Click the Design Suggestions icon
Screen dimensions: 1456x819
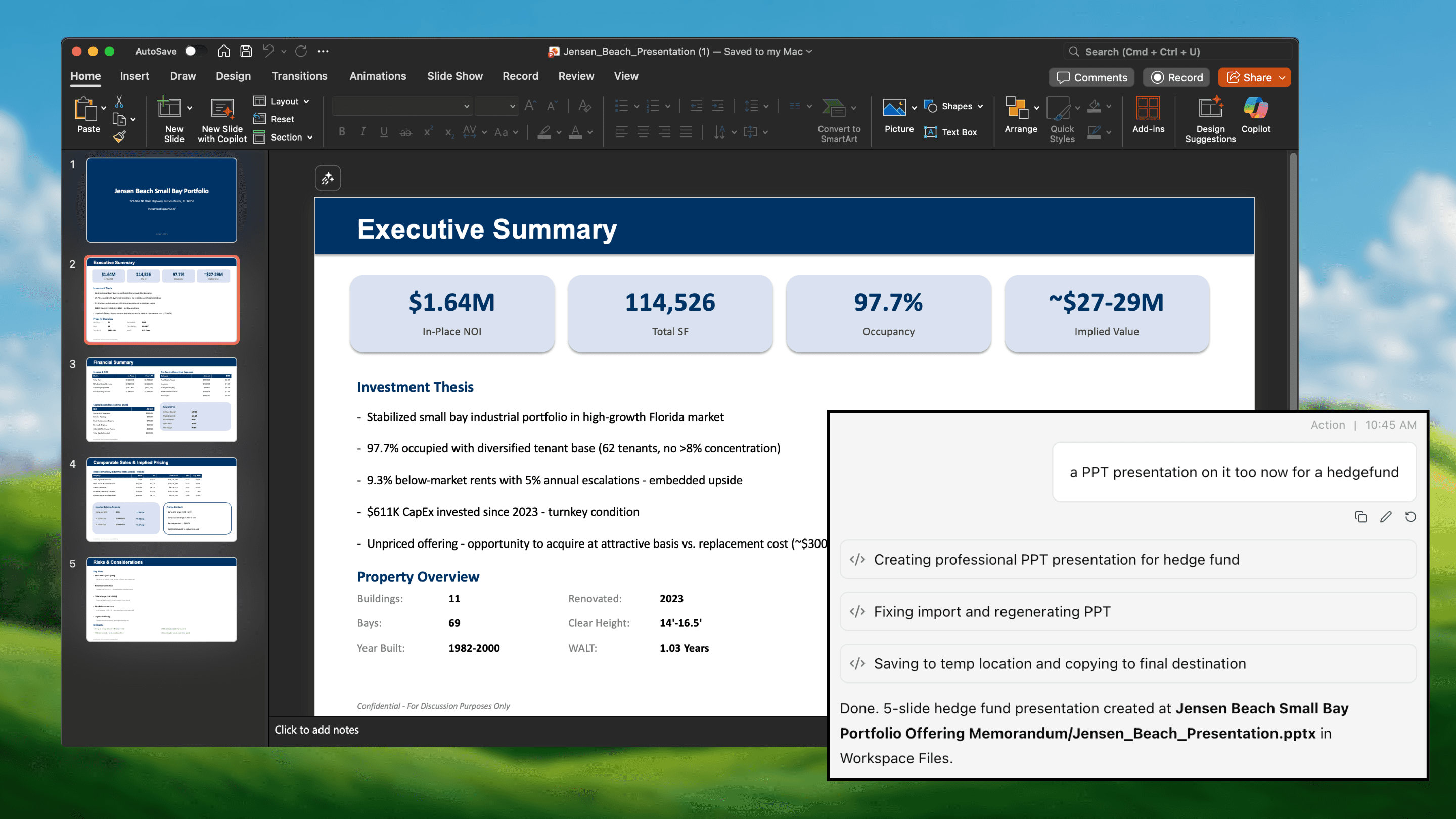pos(1210,118)
